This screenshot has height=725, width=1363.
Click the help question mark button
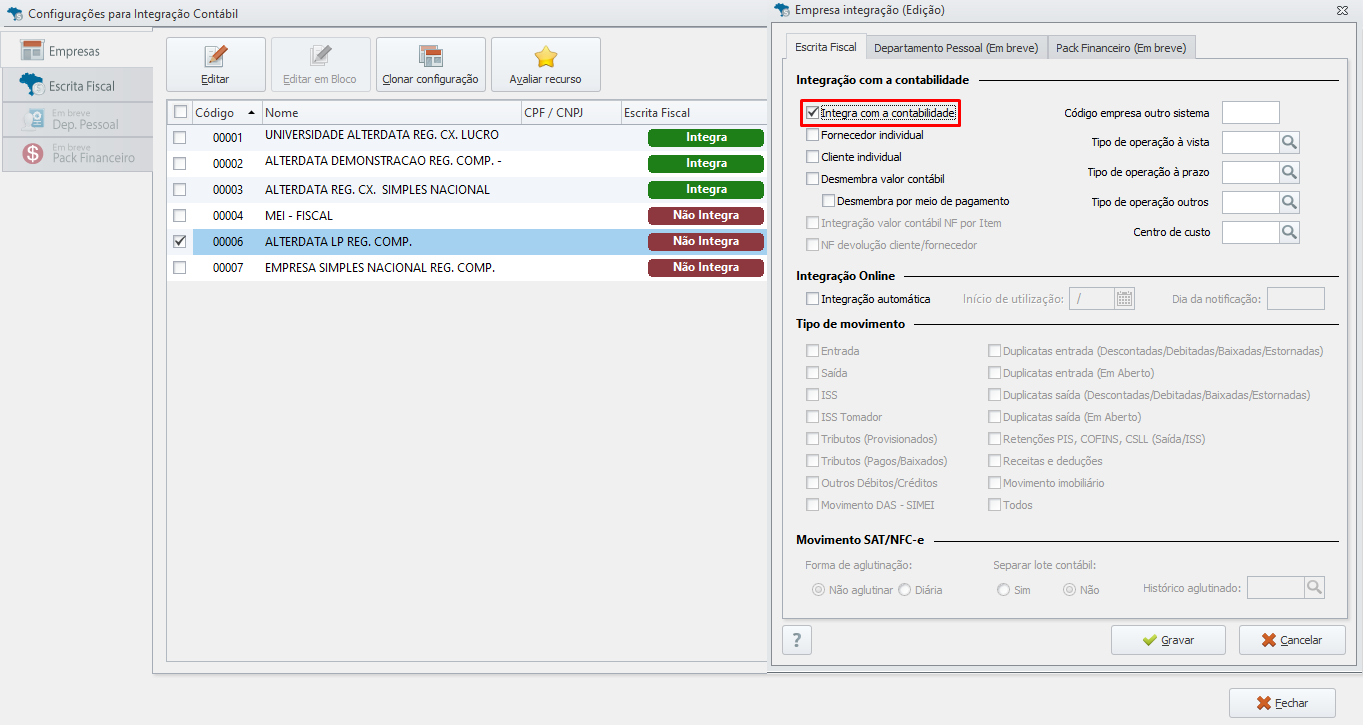pos(797,640)
